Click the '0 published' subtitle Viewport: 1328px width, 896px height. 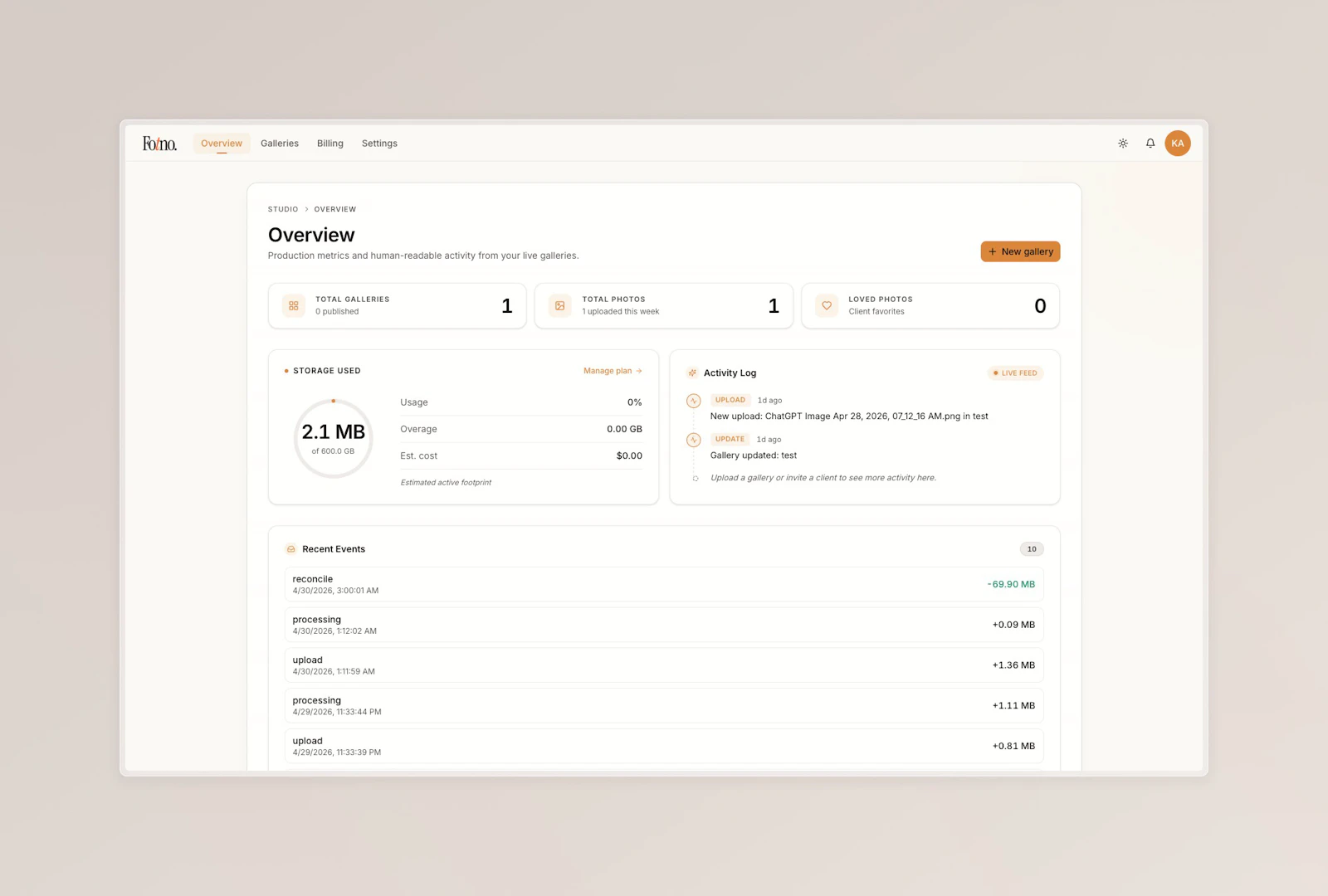(337, 312)
